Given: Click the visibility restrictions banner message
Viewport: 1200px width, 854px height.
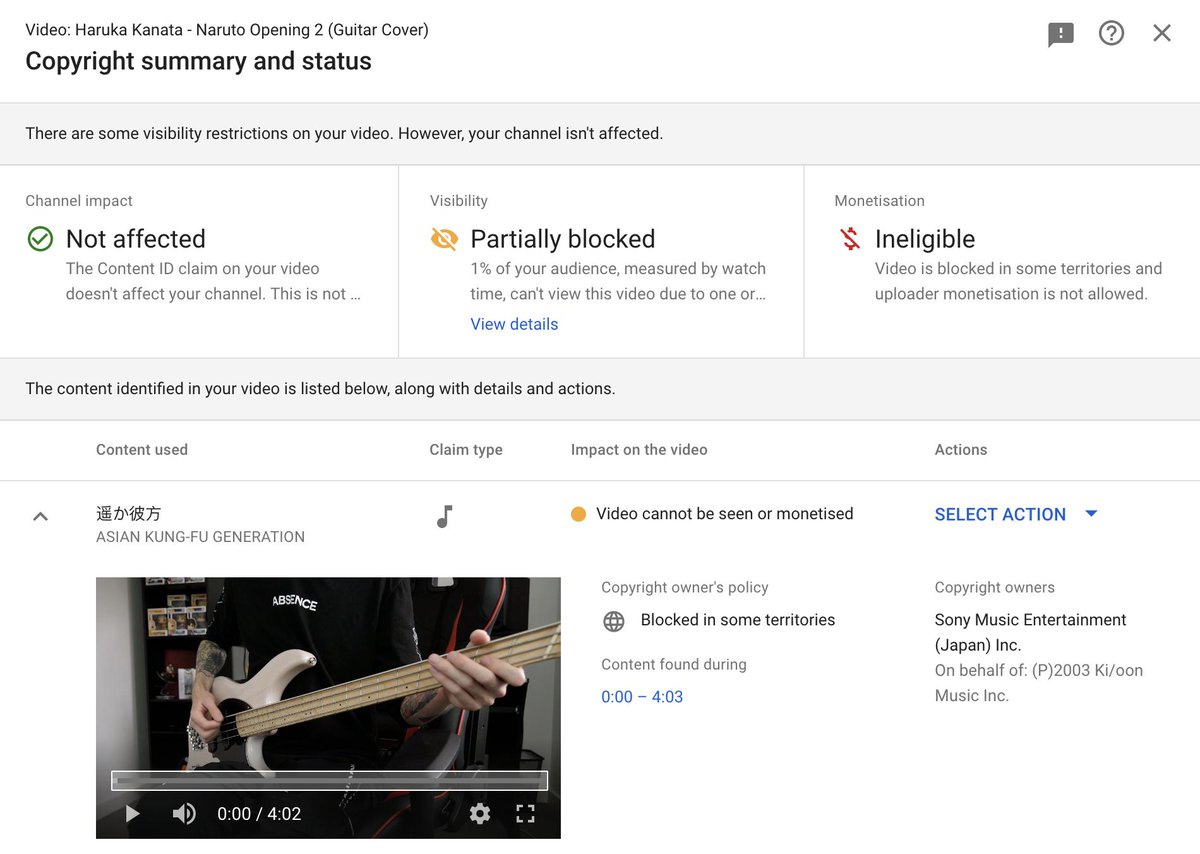Looking at the screenshot, I should (x=344, y=133).
